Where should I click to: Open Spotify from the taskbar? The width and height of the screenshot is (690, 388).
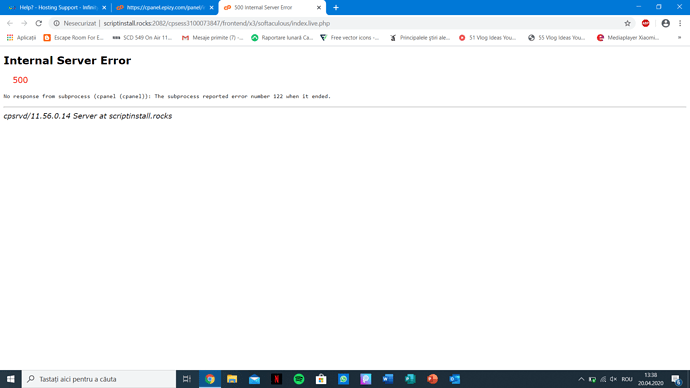299,379
